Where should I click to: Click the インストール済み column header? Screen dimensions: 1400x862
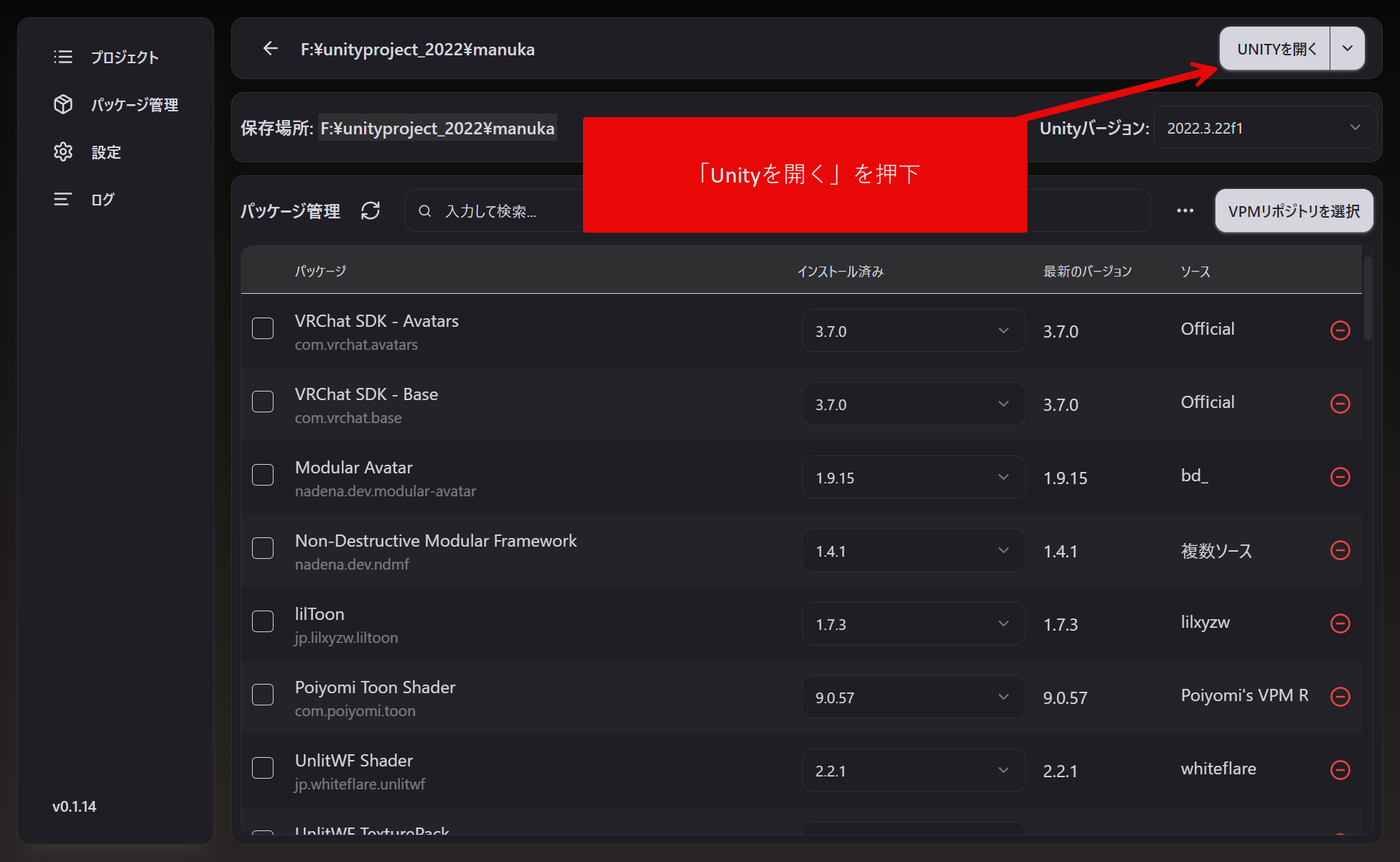(841, 271)
